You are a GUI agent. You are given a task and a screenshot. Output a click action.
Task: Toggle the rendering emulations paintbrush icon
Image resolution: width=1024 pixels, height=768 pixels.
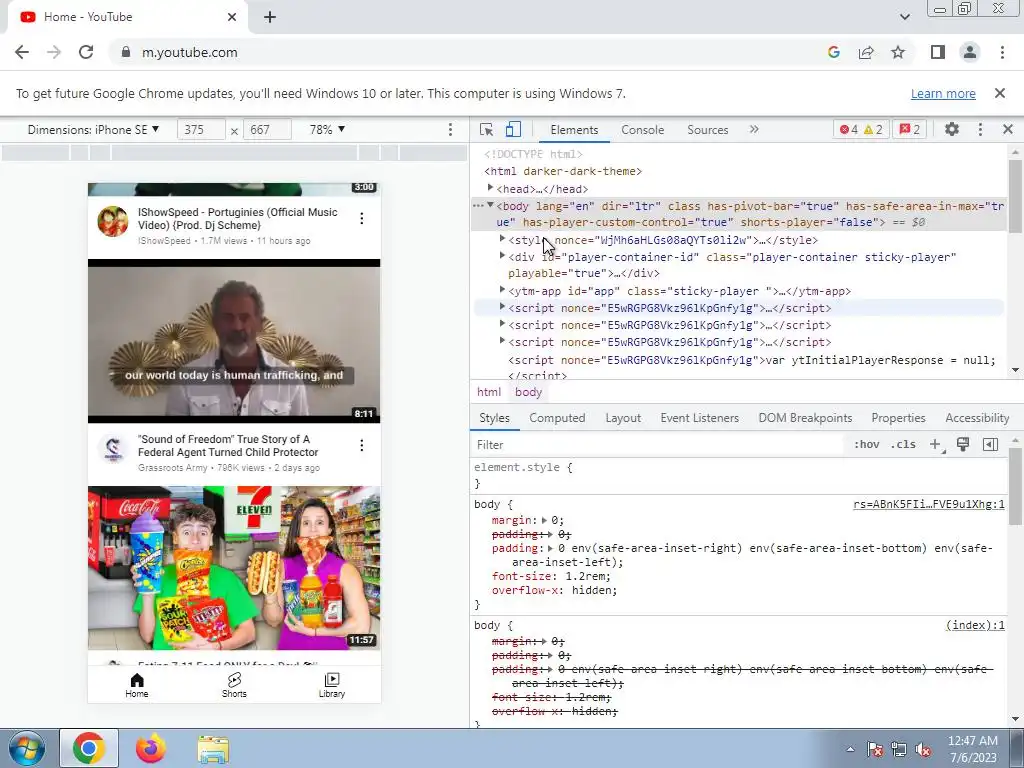[963, 445]
